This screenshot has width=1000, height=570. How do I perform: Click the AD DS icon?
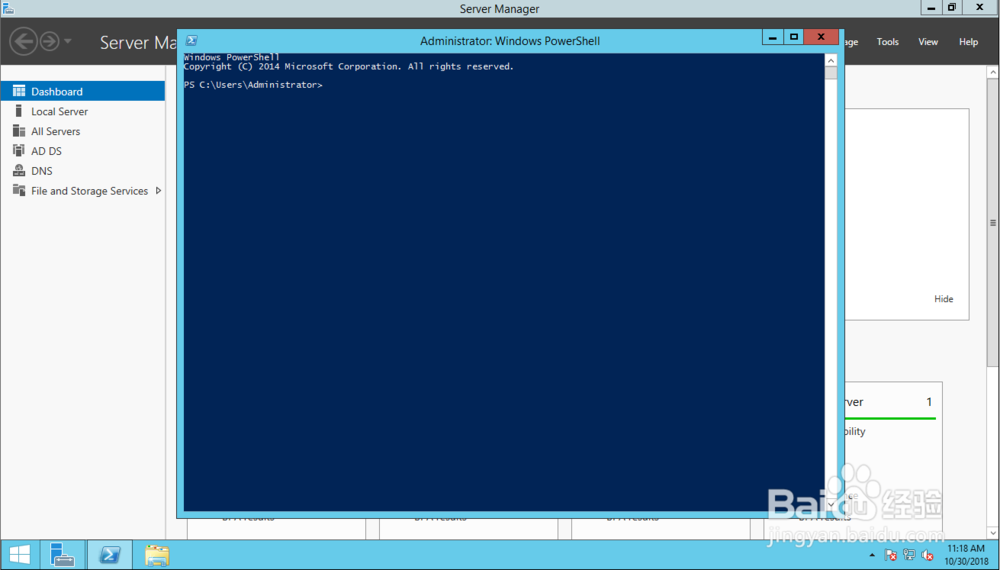[x=18, y=150]
